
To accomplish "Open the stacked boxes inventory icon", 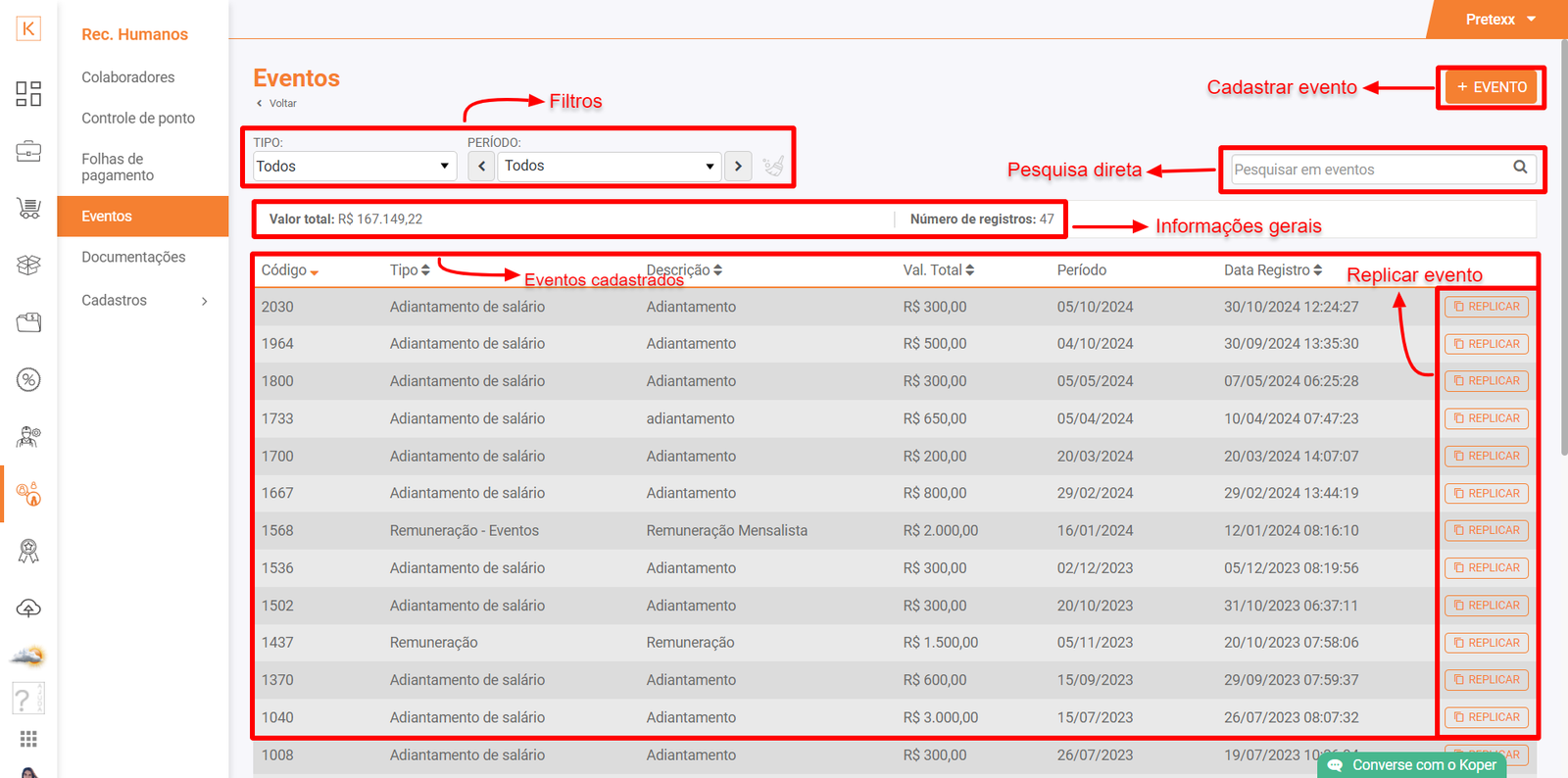I will click(x=28, y=265).
